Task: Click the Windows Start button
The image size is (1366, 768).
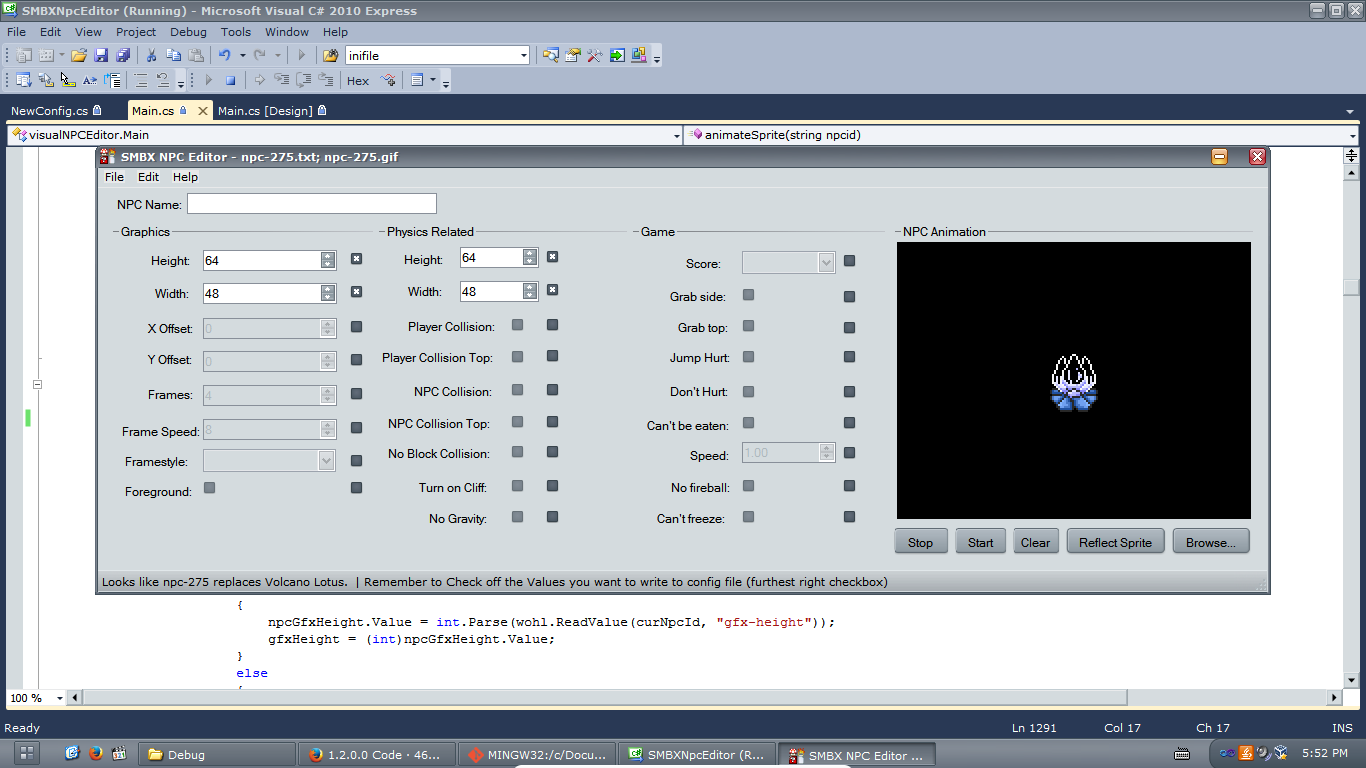Action: tap(27, 754)
